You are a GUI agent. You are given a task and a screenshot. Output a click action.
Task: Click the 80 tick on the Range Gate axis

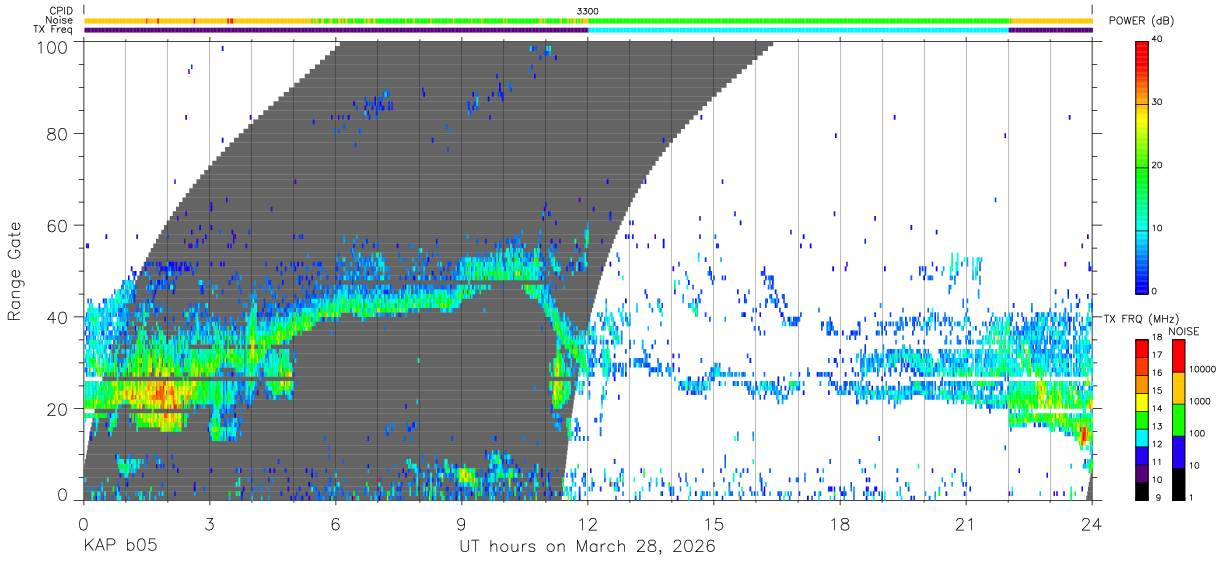click(x=57, y=134)
